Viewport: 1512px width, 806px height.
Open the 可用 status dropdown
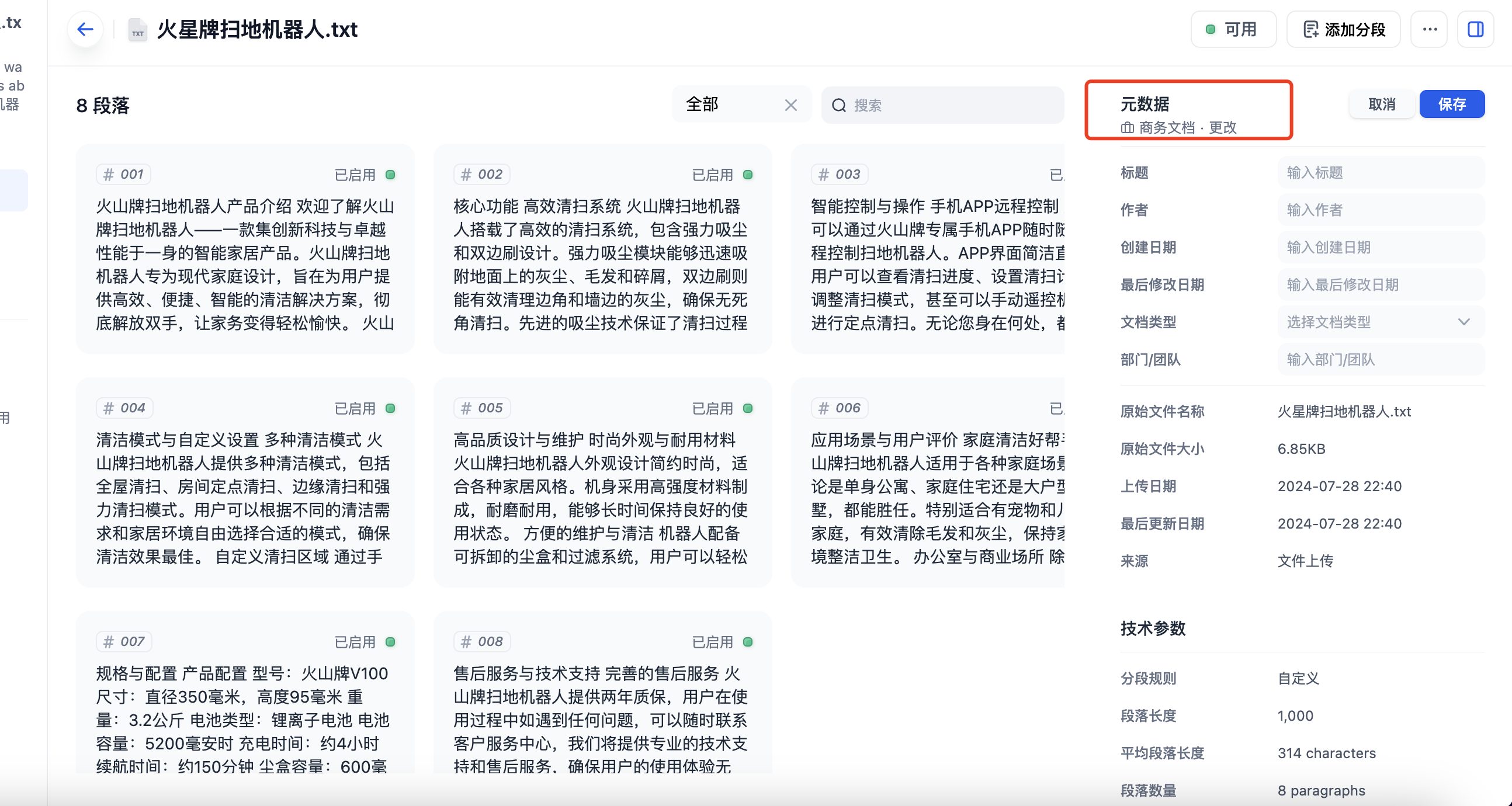(x=1233, y=28)
